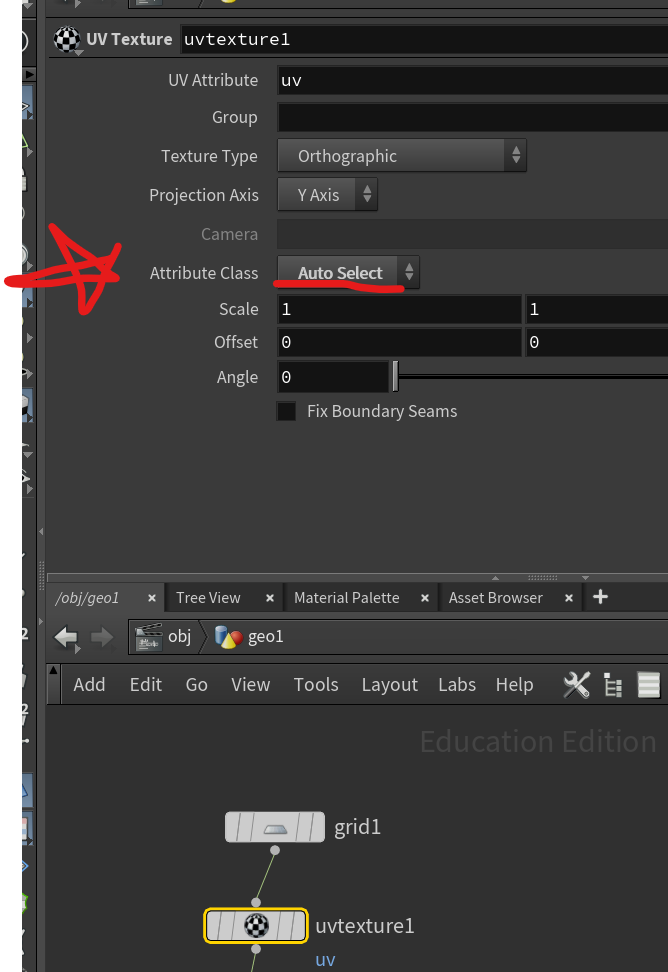Click the Angle value field

pyautogui.click(x=333, y=377)
